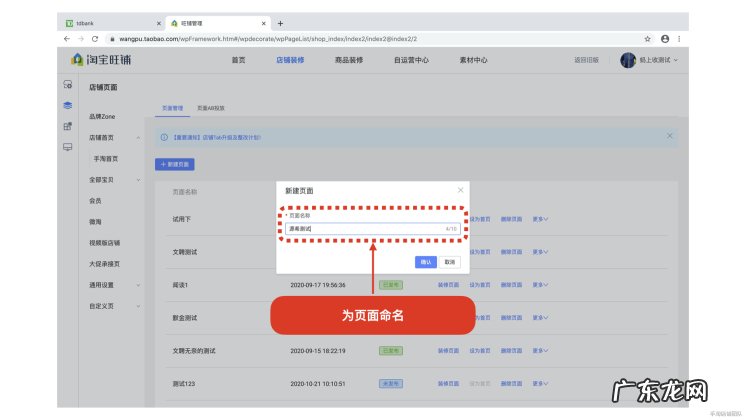Open 更多 dropdown in 试用下 row

click(540, 219)
